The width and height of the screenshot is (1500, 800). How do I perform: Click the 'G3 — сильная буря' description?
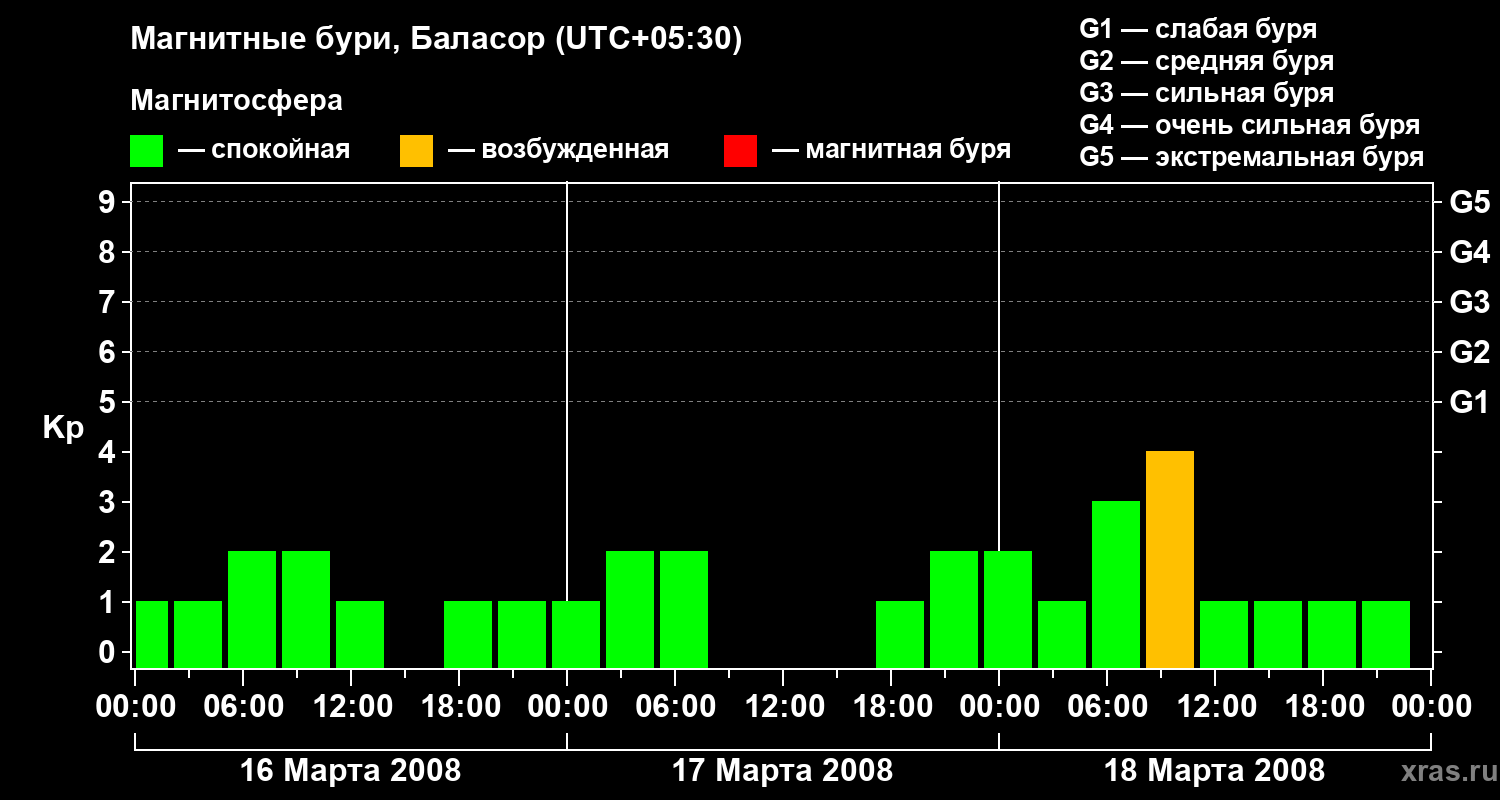(1207, 93)
